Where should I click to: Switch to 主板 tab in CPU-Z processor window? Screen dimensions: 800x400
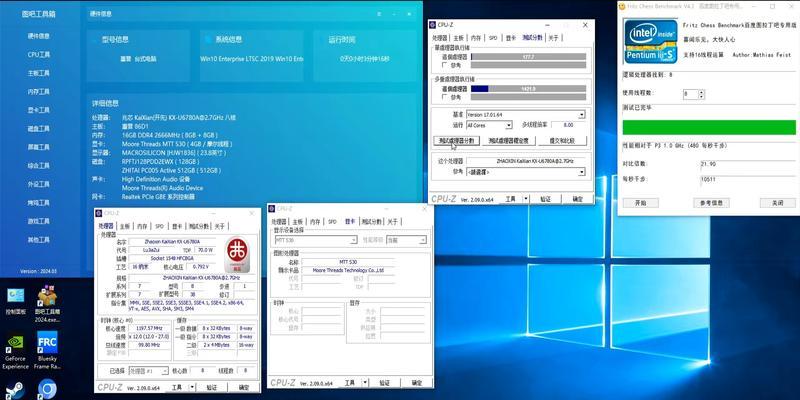tap(125, 226)
